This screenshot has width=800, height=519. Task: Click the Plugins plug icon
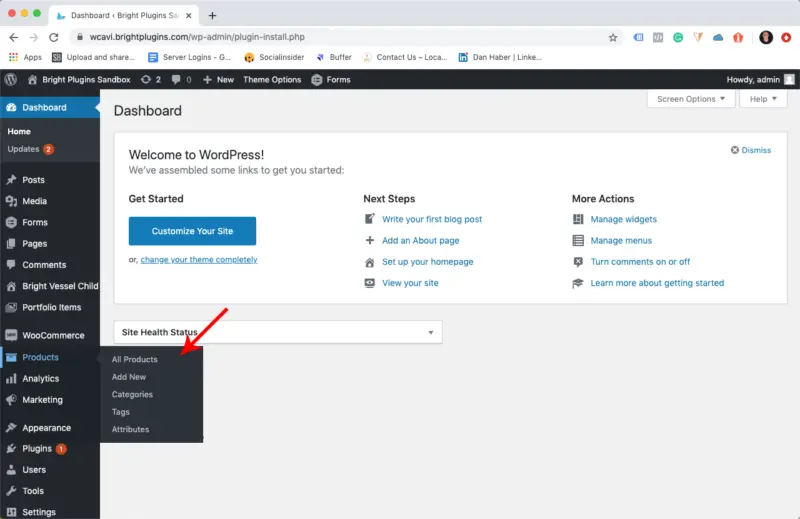click(11, 449)
